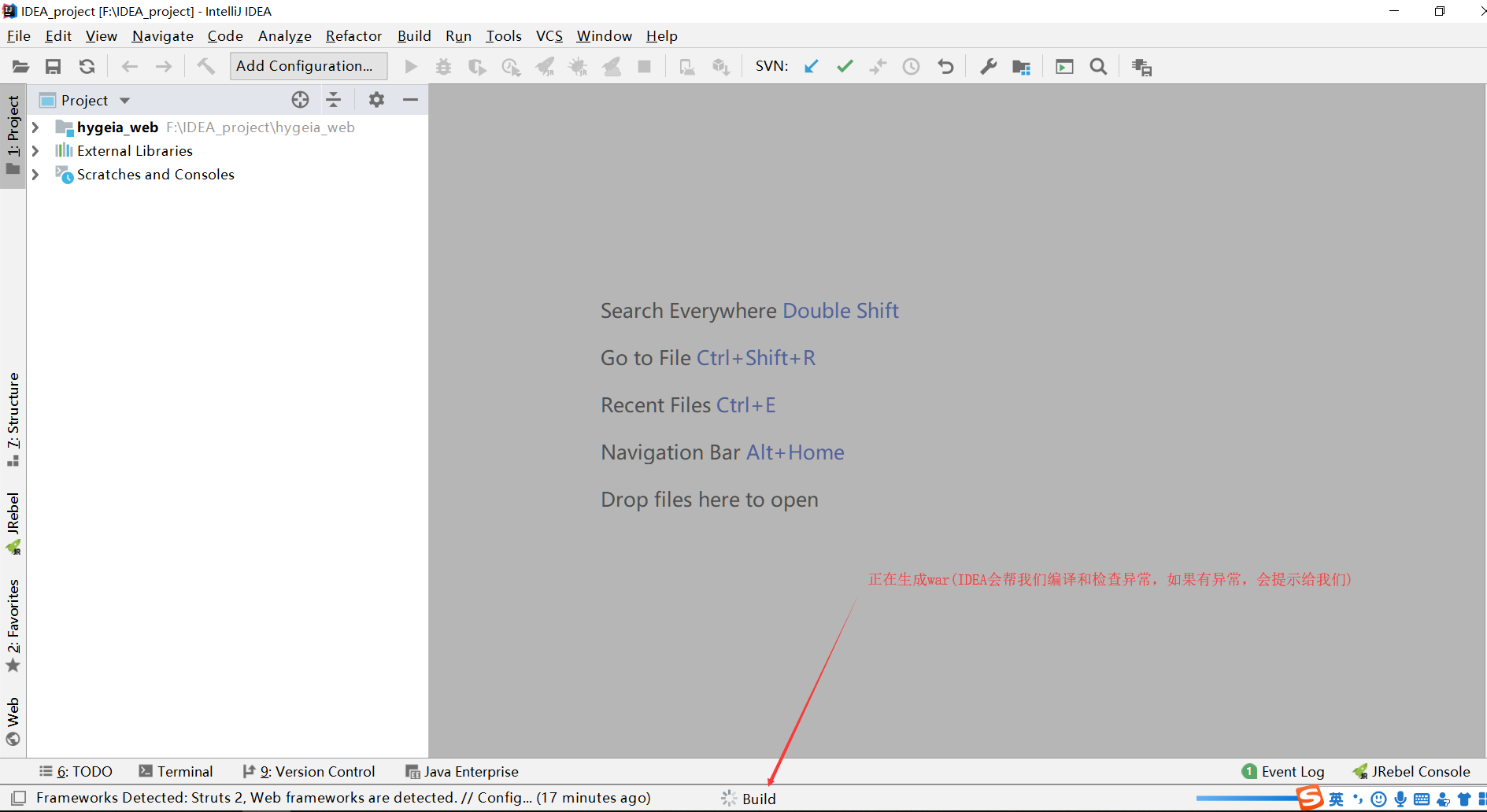Open the Event Log panel
The width and height of the screenshot is (1487, 812).
(1283, 772)
